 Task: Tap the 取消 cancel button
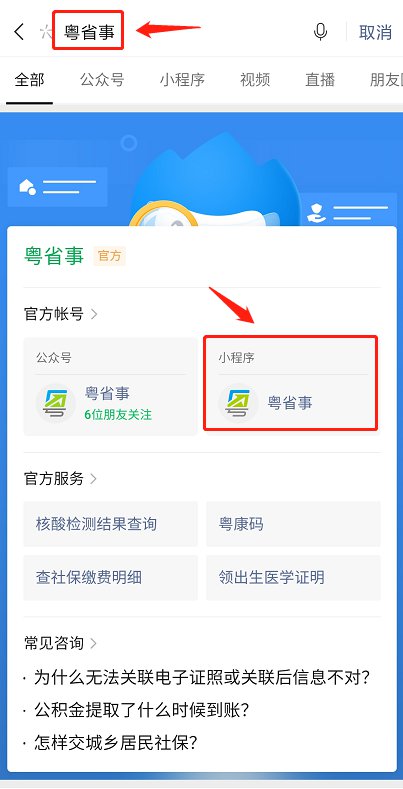375,32
